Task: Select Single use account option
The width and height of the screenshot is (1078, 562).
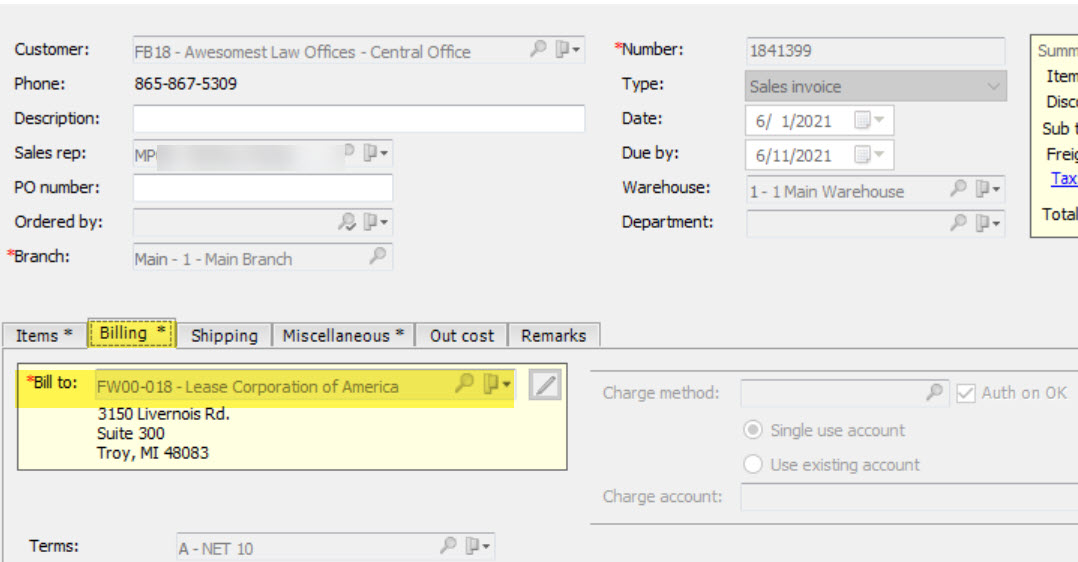Action: [x=753, y=430]
